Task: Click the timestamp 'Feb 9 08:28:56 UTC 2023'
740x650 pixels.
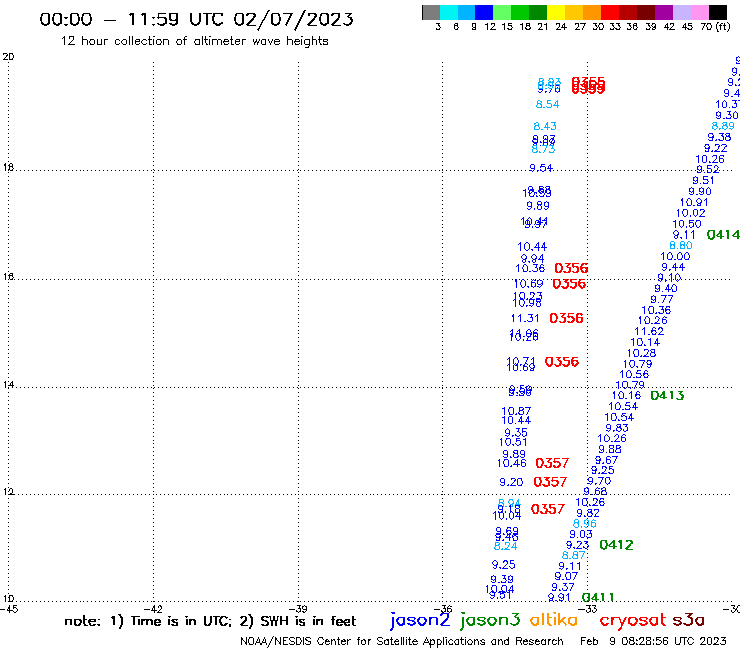Action: pos(653,641)
